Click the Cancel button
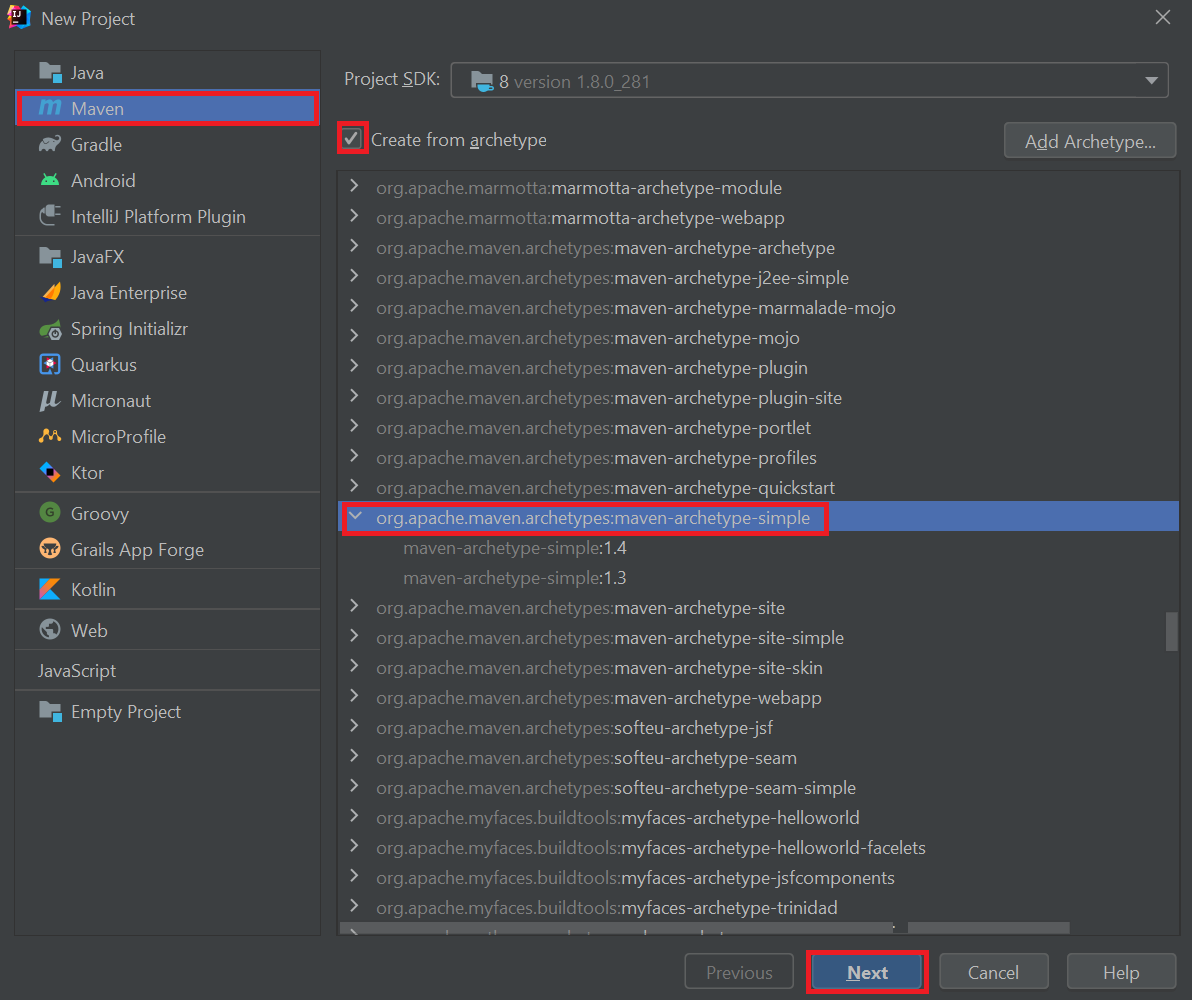Viewport: 1192px width, 1000px height. point(994,973)
